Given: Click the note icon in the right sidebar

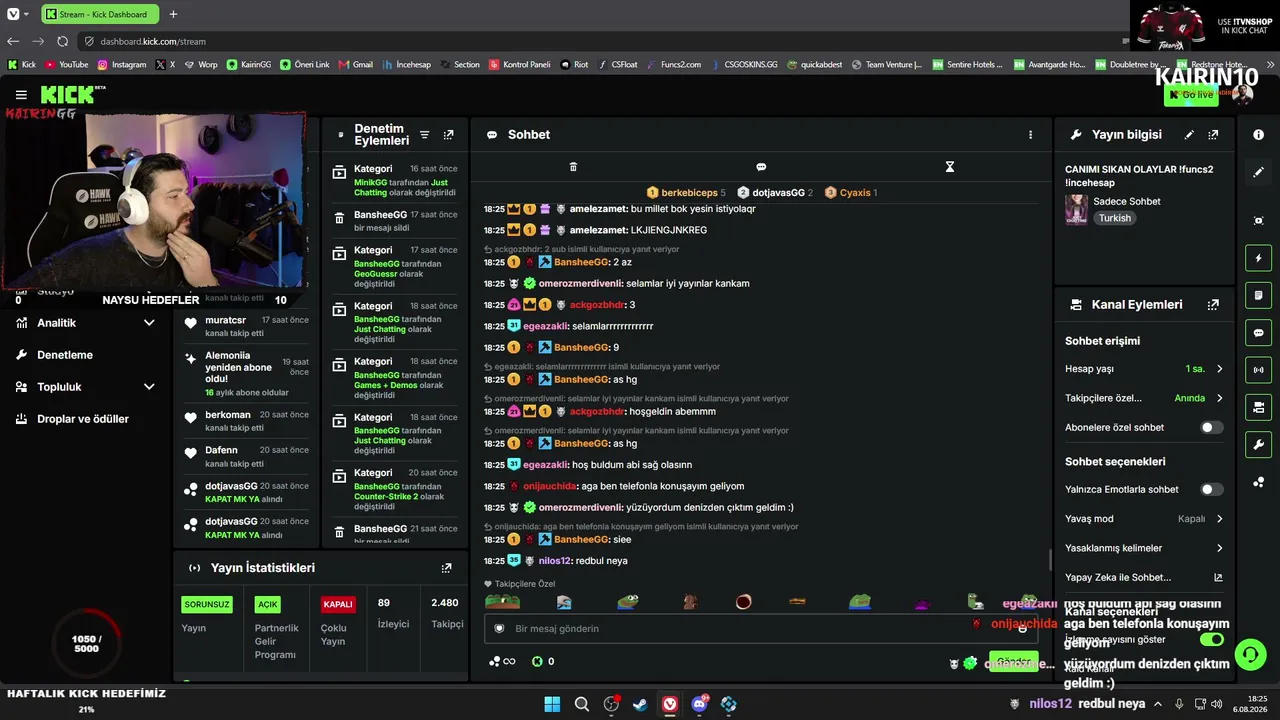Looking at the screenshot, I should pos(1258,295).
